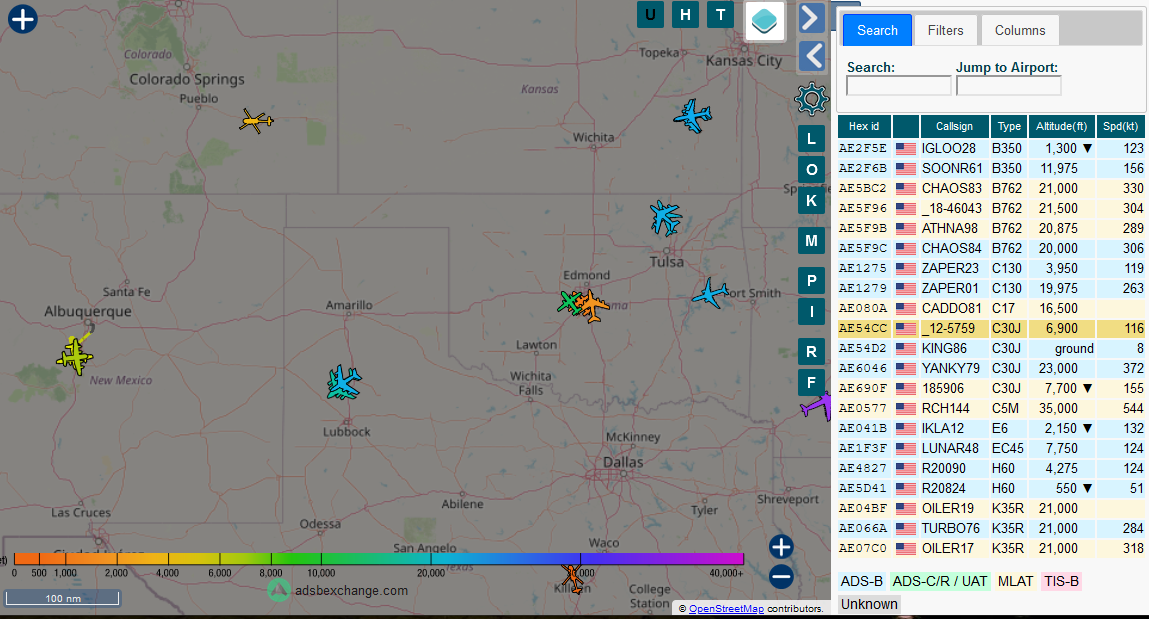Select row with callsign YANKY79
1149x619 pixels.
point(991,368)
